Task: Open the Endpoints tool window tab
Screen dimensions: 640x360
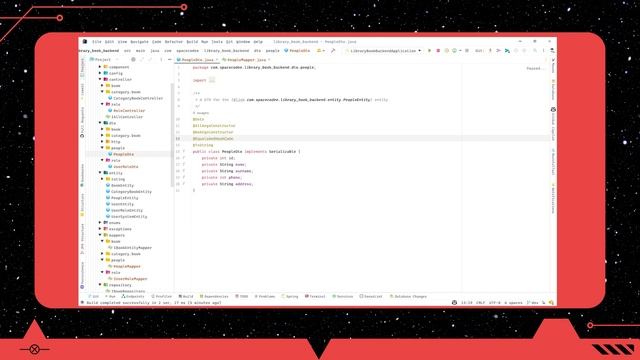Action: point(133,296)
